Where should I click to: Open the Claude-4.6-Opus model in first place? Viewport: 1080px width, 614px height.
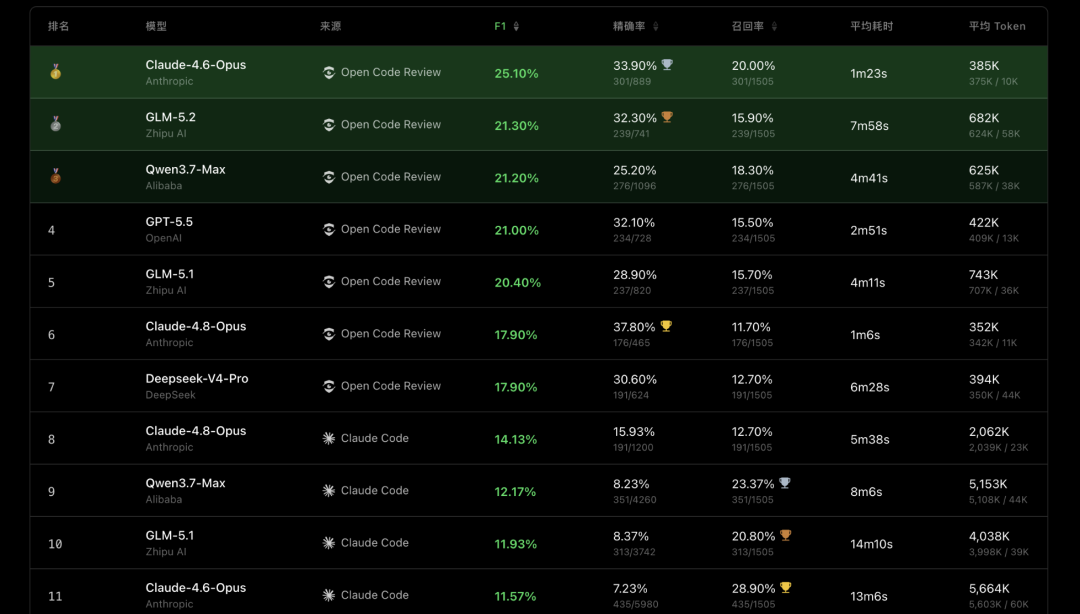196,65
